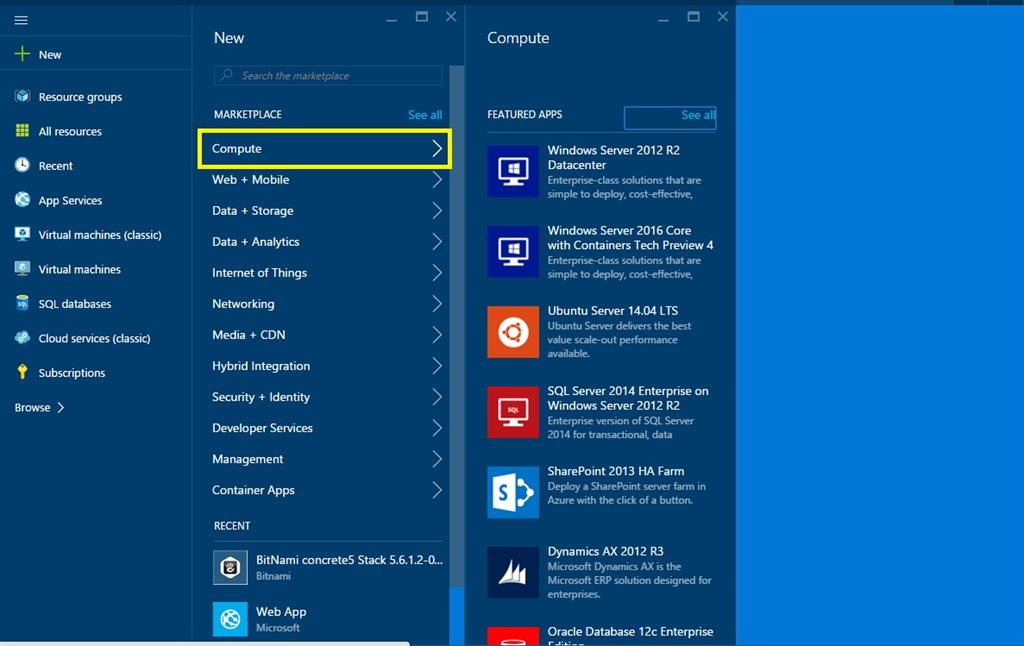
Task: Open Windows Server 2012 R2 Datacenter title
Action: pyautogui.click(x=613, y=157)
